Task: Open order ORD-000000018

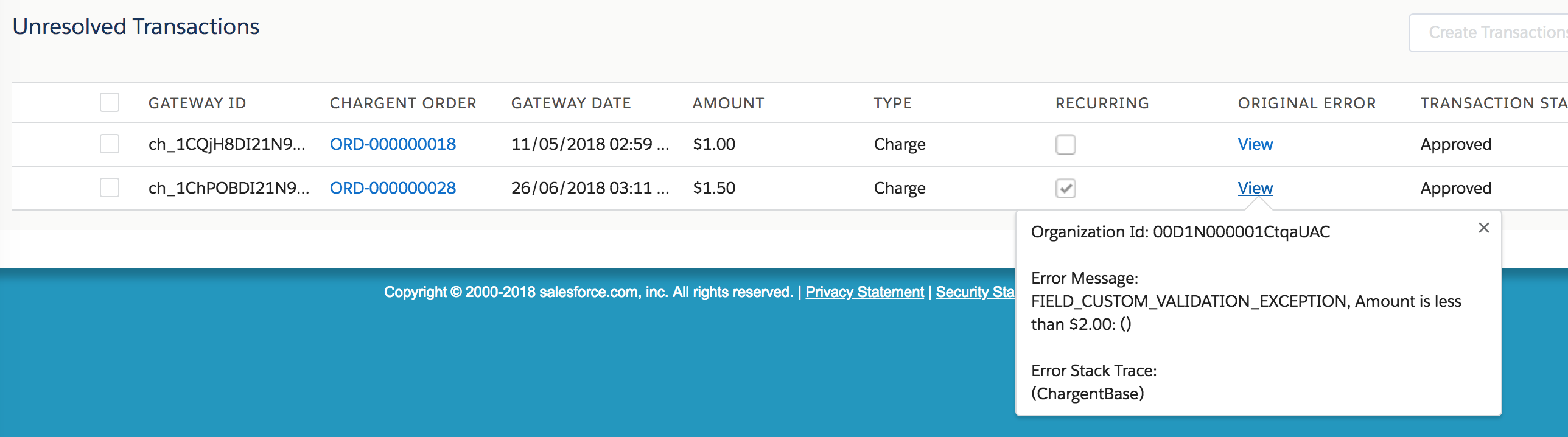Action: [x=393, y=144]
